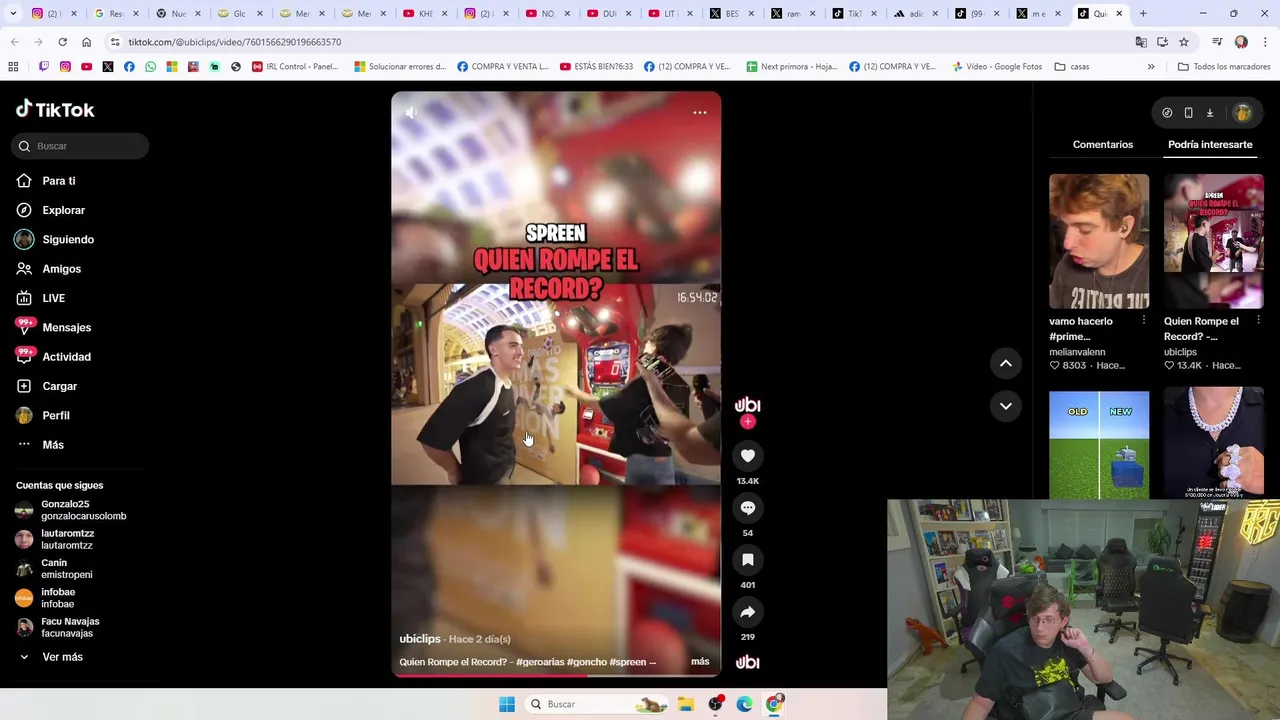Open Mensajes inbox
The width and height of the screenshot is (1280, 720).
click(x=66, y=327)
